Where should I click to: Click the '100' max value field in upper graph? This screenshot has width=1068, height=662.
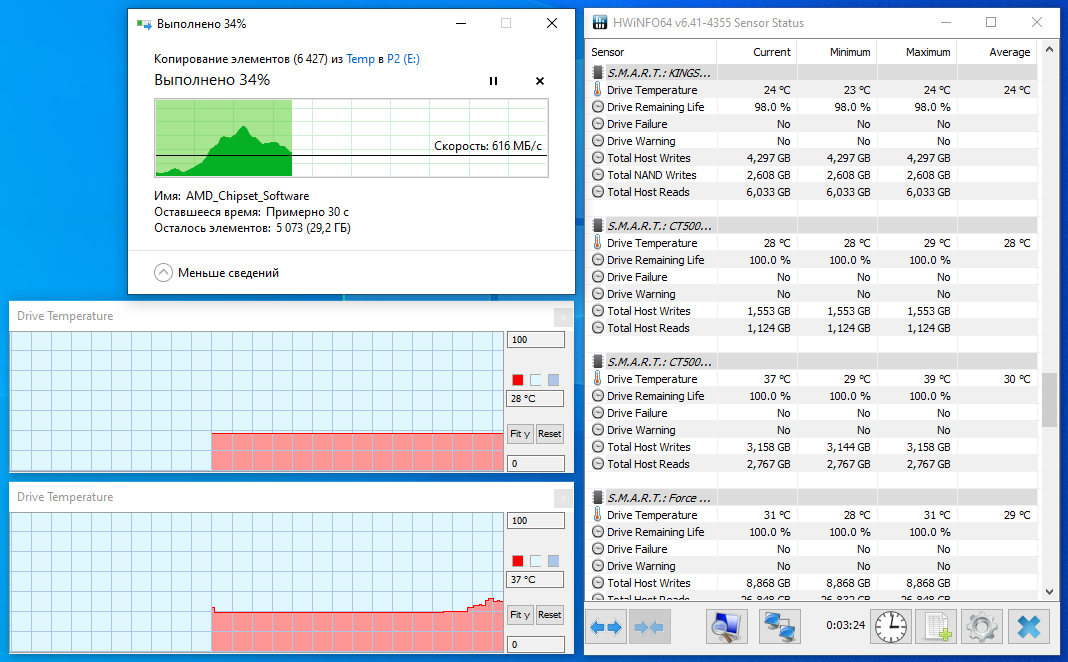pos(535,339)
